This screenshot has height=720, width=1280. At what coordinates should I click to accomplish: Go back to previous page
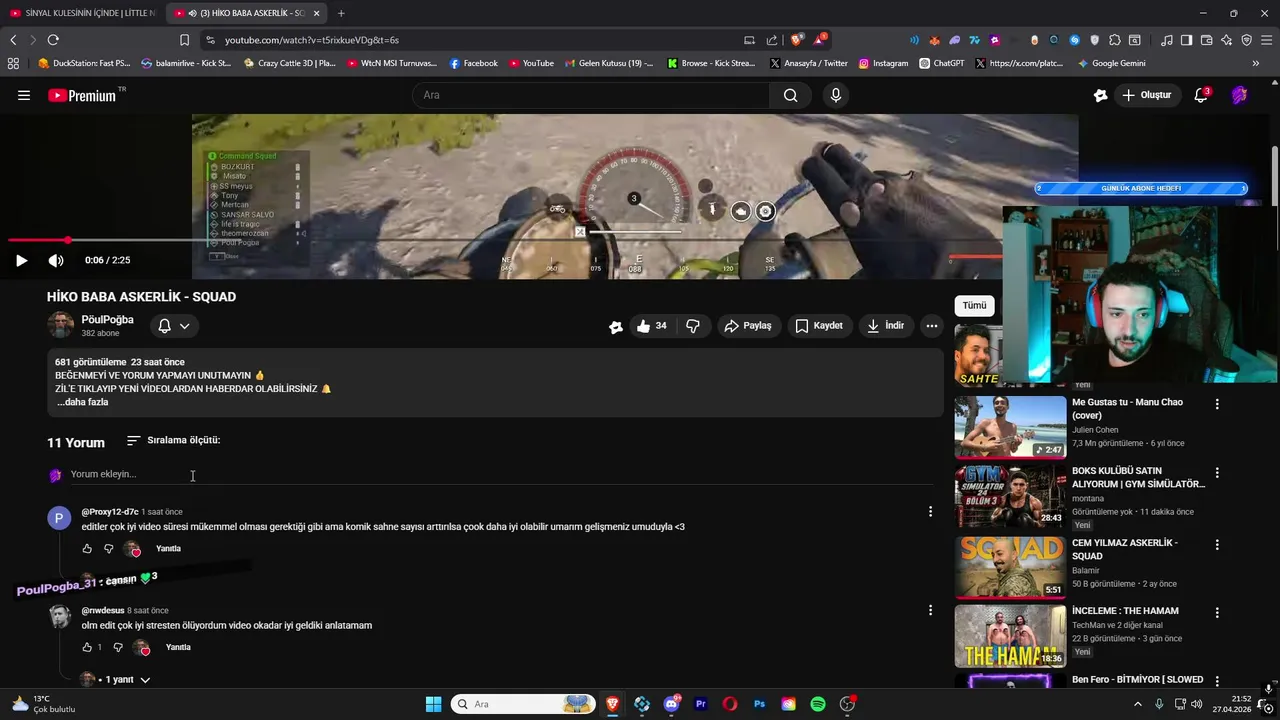click(13, 40)
